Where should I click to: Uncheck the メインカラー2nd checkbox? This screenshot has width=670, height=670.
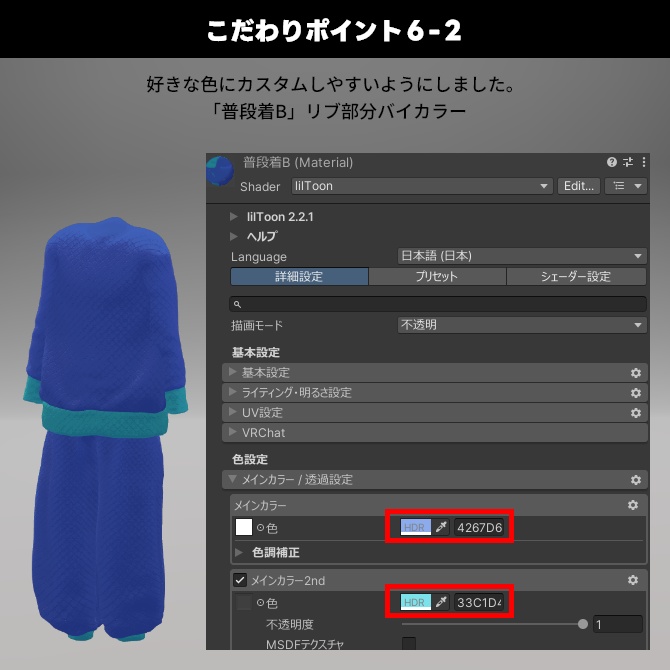pyautogui.click(x=240, y=580)
